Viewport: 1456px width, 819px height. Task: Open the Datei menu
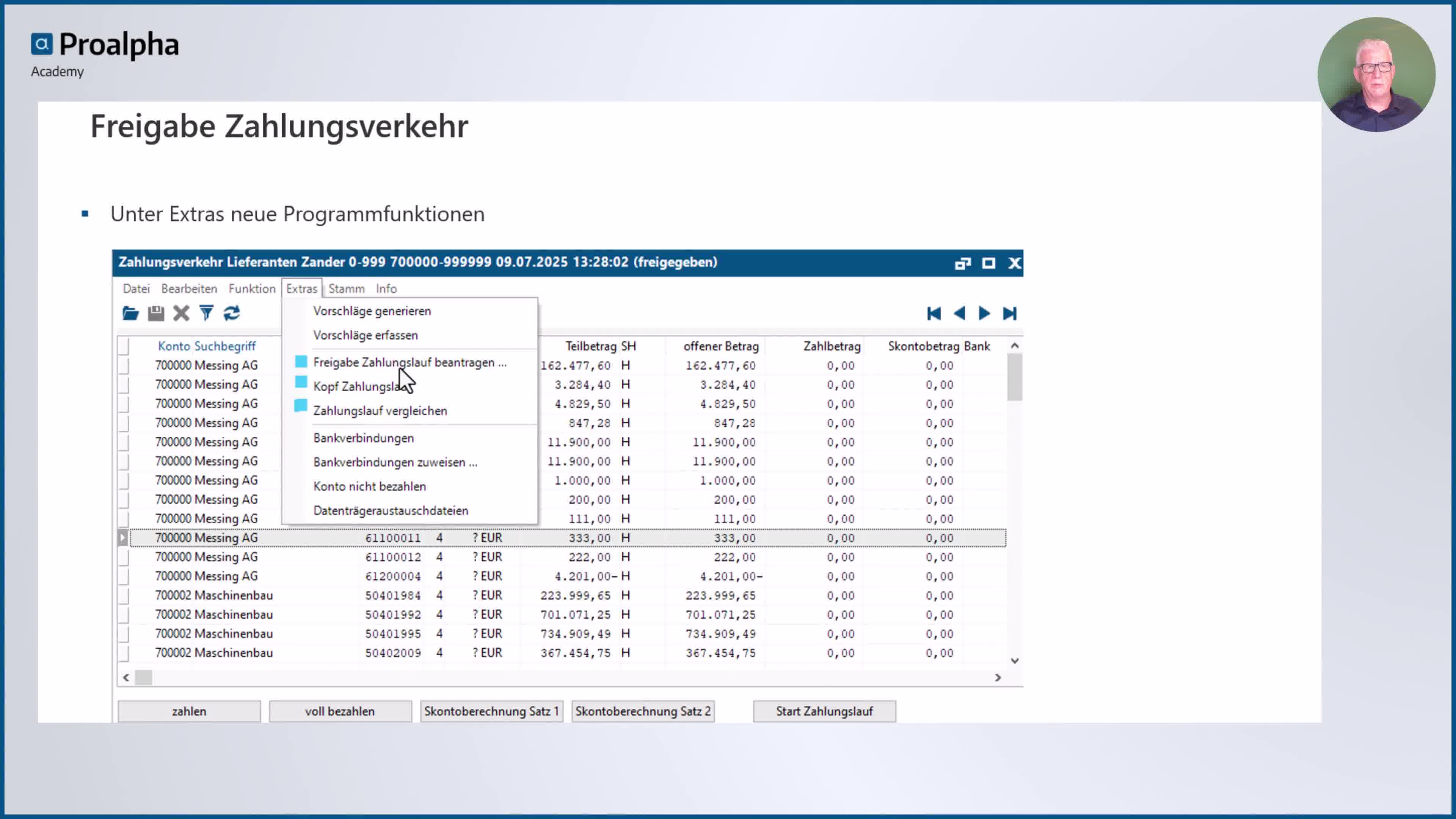(136, 289)
